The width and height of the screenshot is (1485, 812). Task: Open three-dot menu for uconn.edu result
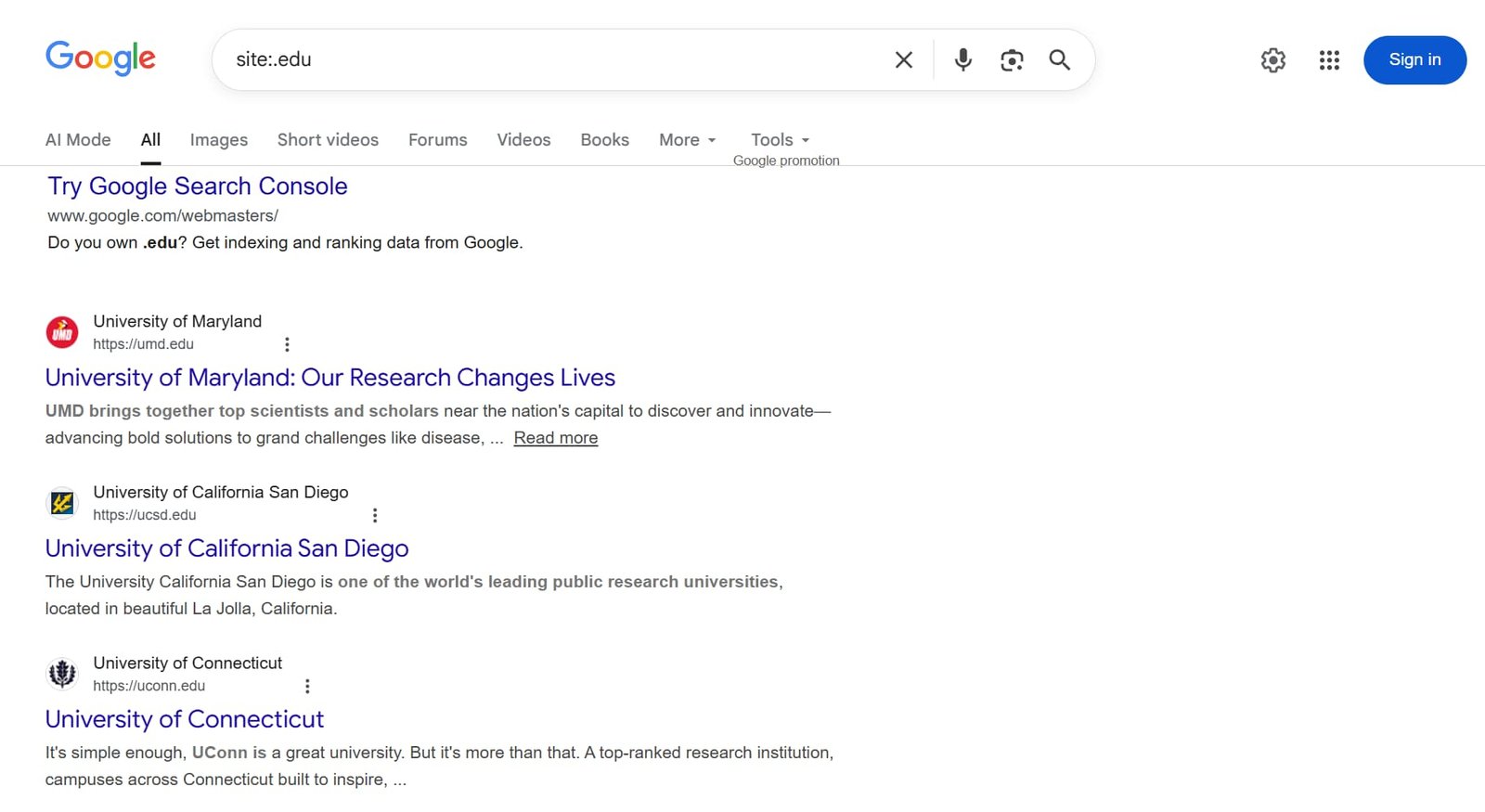(x=307, y=686)
